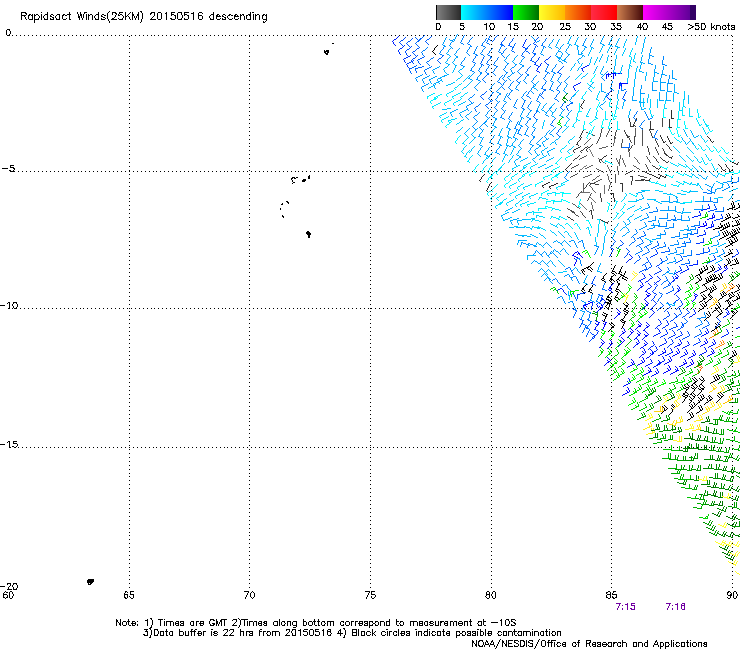Click the cyan-blue 5-15 knots color band

pyautogui.click(x=487, y=12)
